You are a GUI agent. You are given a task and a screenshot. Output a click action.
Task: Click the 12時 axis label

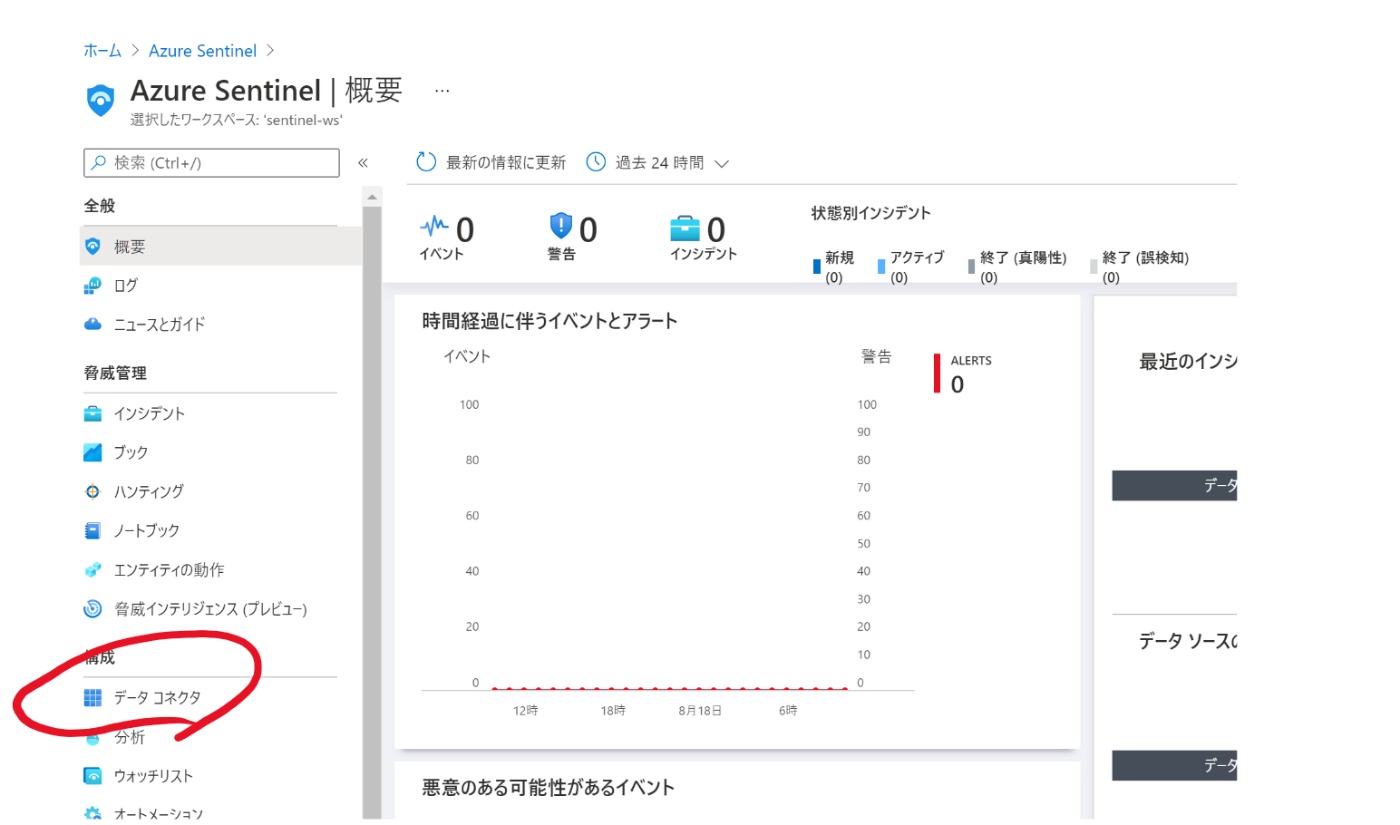pyautogui.click(x=526, y=710)
